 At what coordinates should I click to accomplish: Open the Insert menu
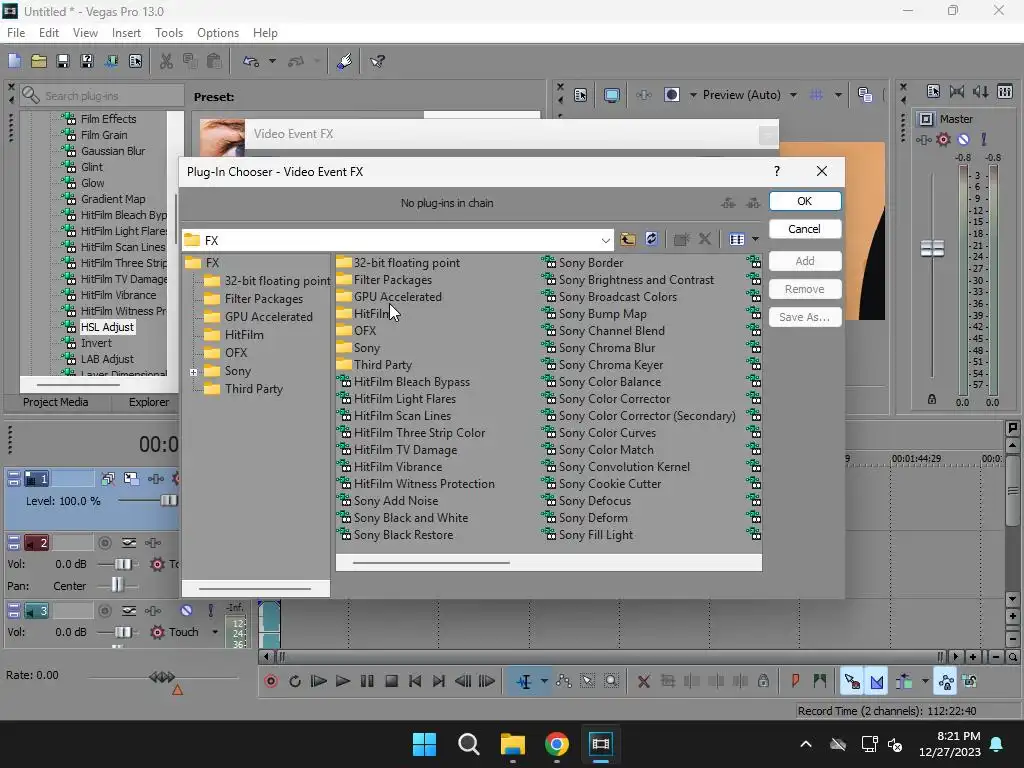pos(126,33)
